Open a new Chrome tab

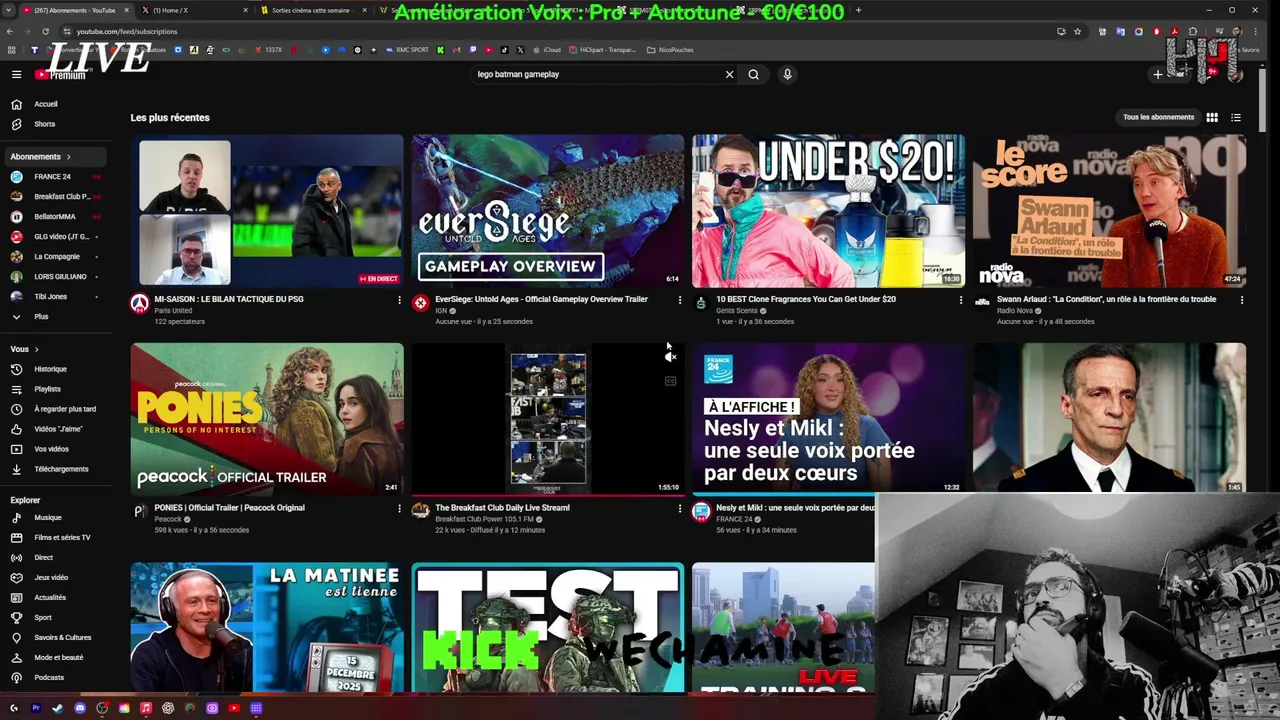pyautogui.click(x=858, y=10)
